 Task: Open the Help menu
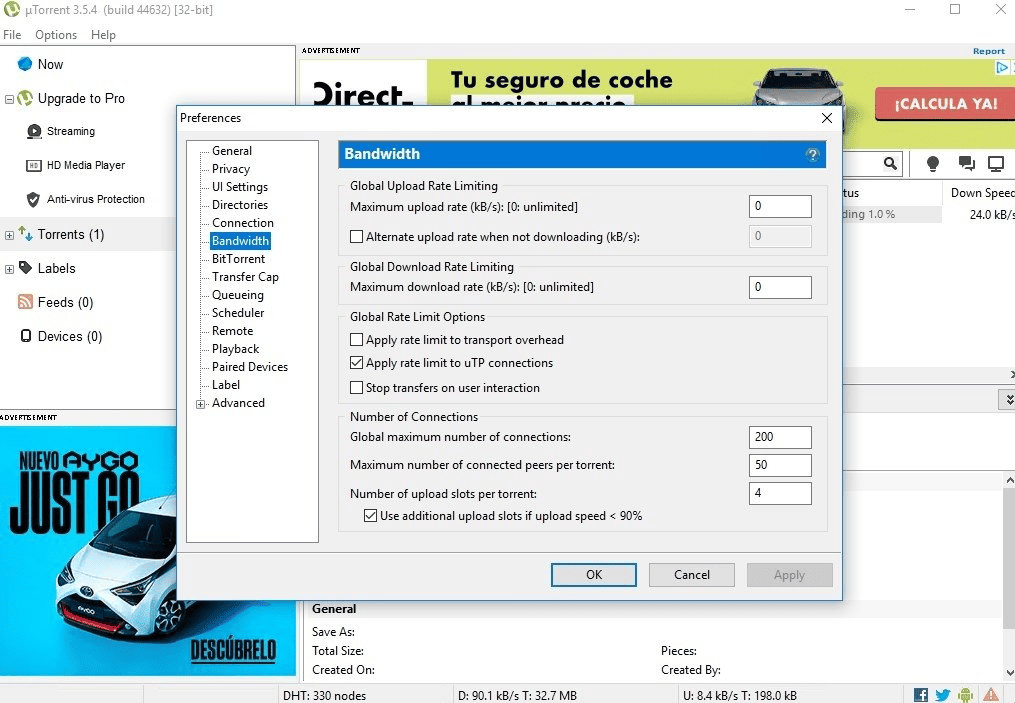point(103,35)
